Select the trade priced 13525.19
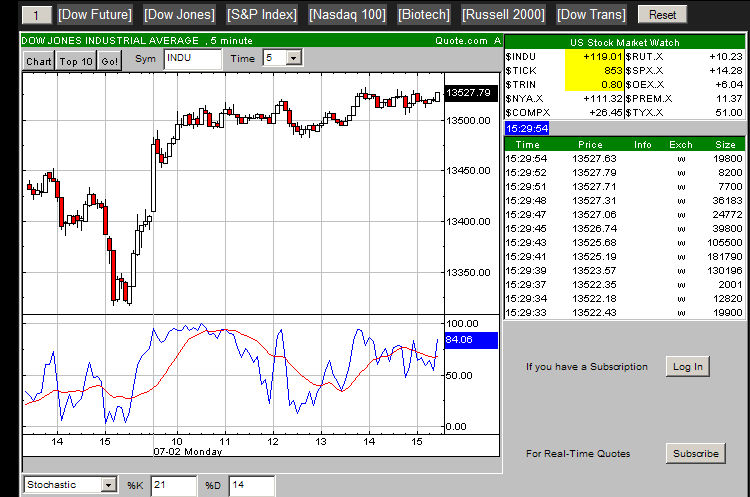The height and width of the screenshot is (497, 750). tap(624, 256)
